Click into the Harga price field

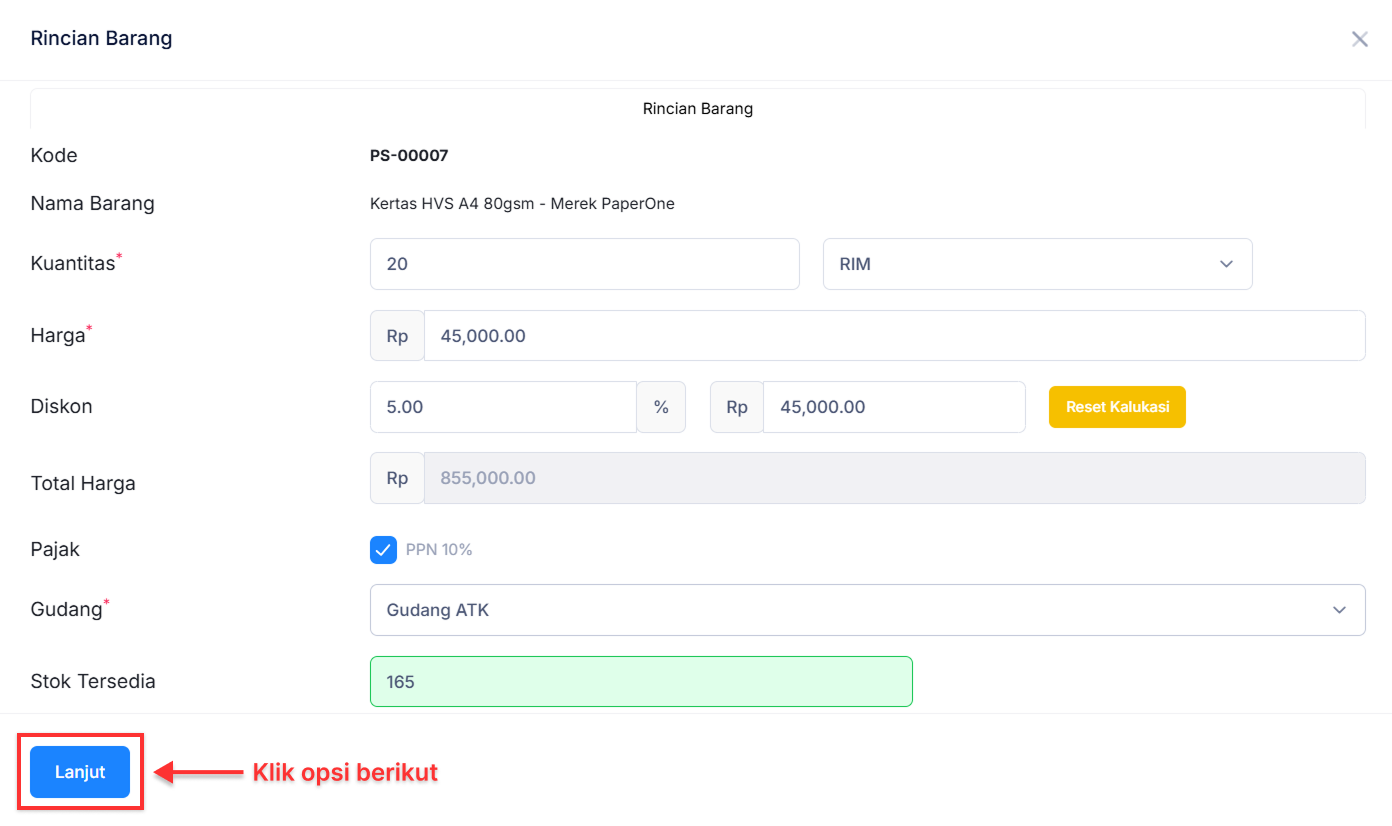[x=894, y=336]
